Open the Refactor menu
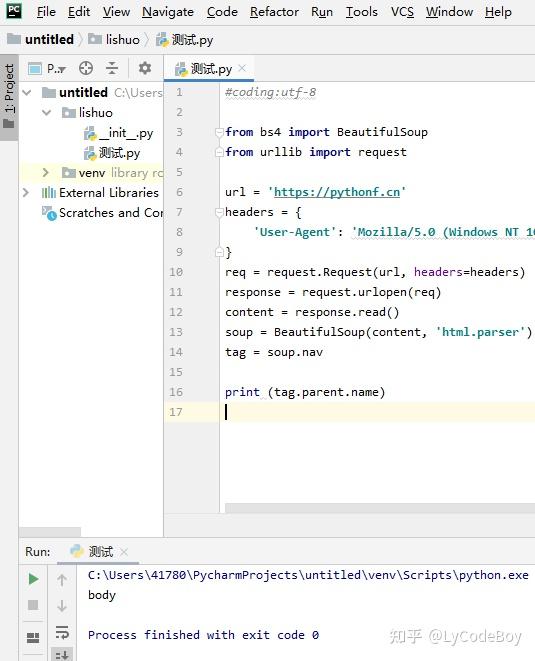 click(x=274, y=12)
